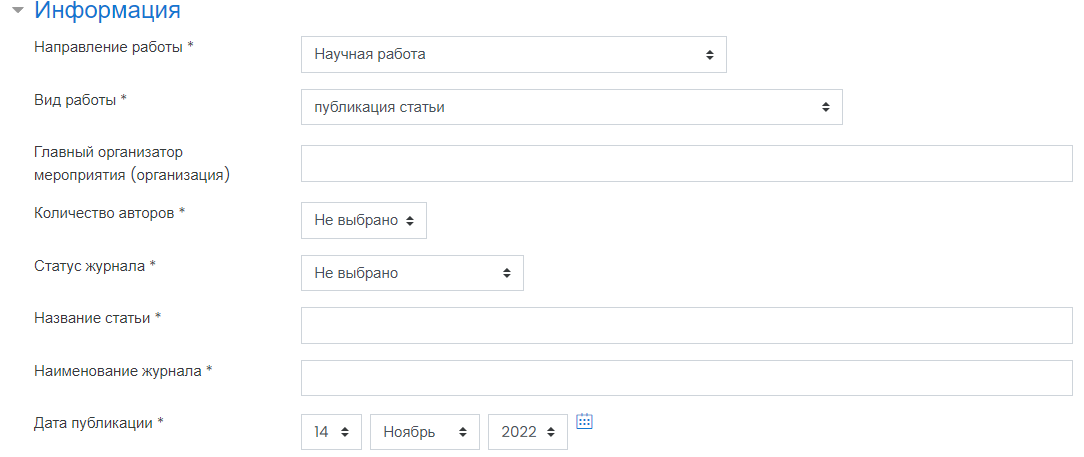Click the required asterisk beside Название статьи
Screen dimensions: 1084x457
[158, 317]
